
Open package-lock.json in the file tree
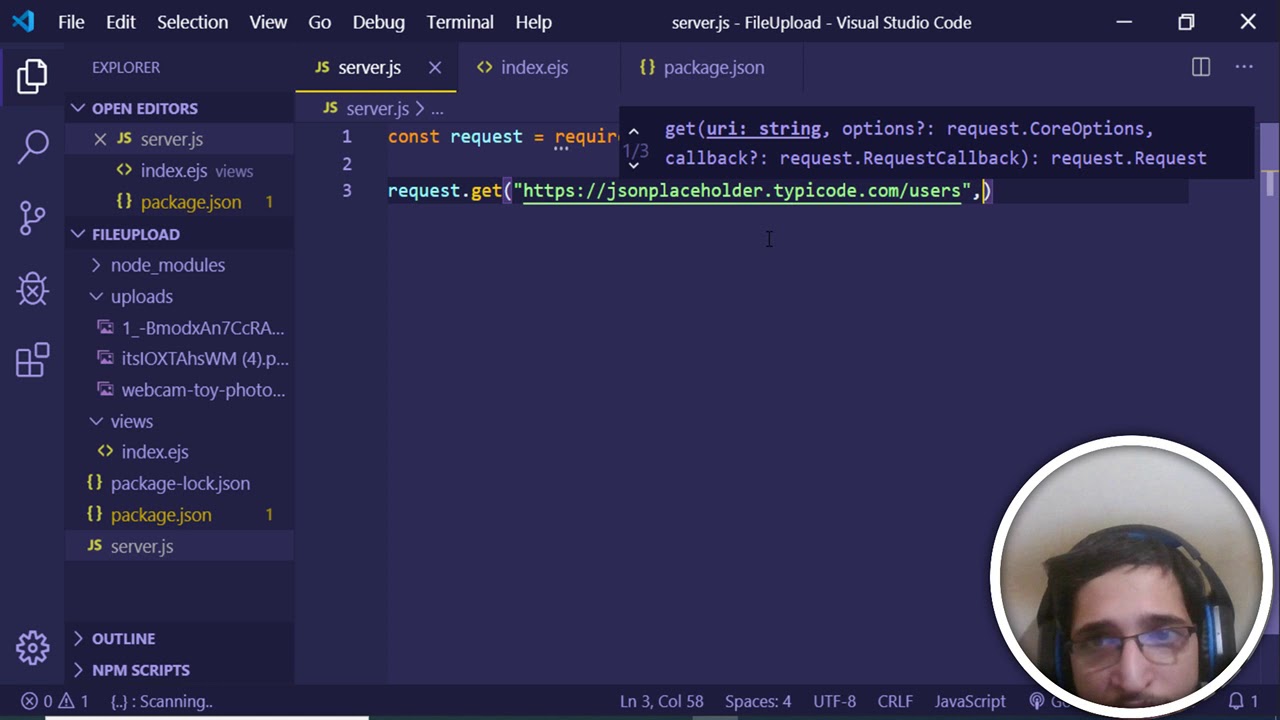click(x=180, y=483)
